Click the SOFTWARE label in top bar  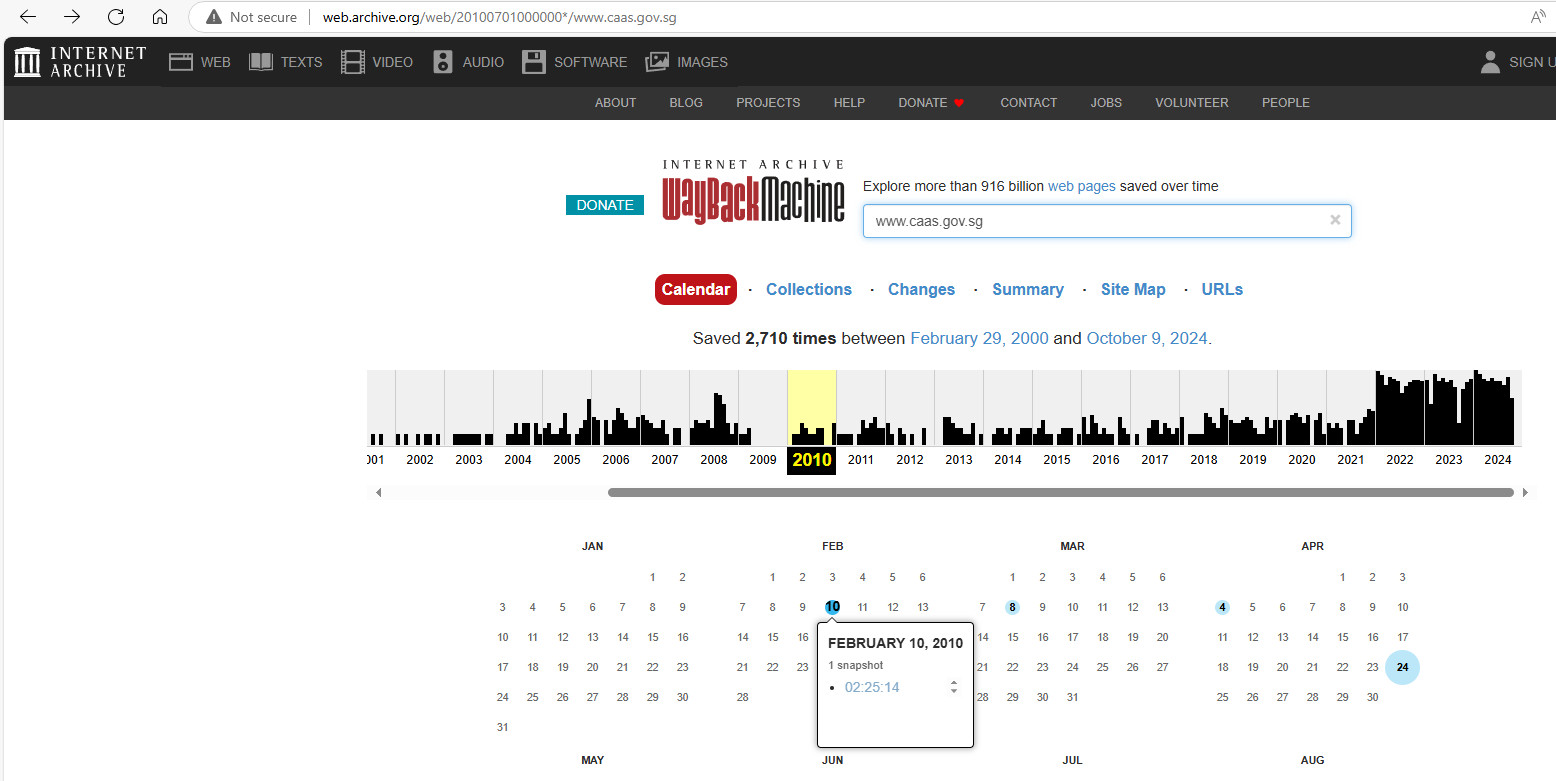click(591, 62)
